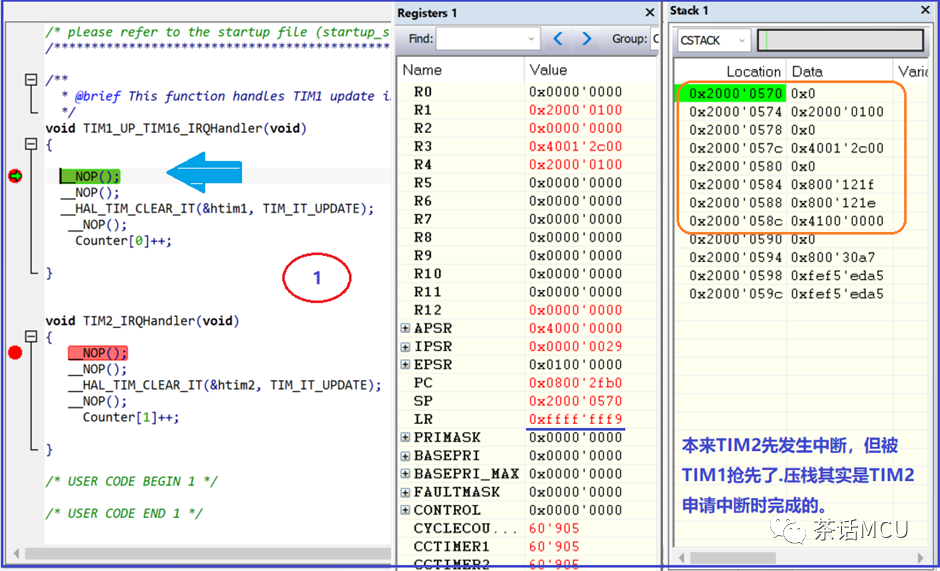Image resolution: width=940 pixels, height=571 pixels.
Task: Click the Value column header in Registers
Action: coord(590,70)
